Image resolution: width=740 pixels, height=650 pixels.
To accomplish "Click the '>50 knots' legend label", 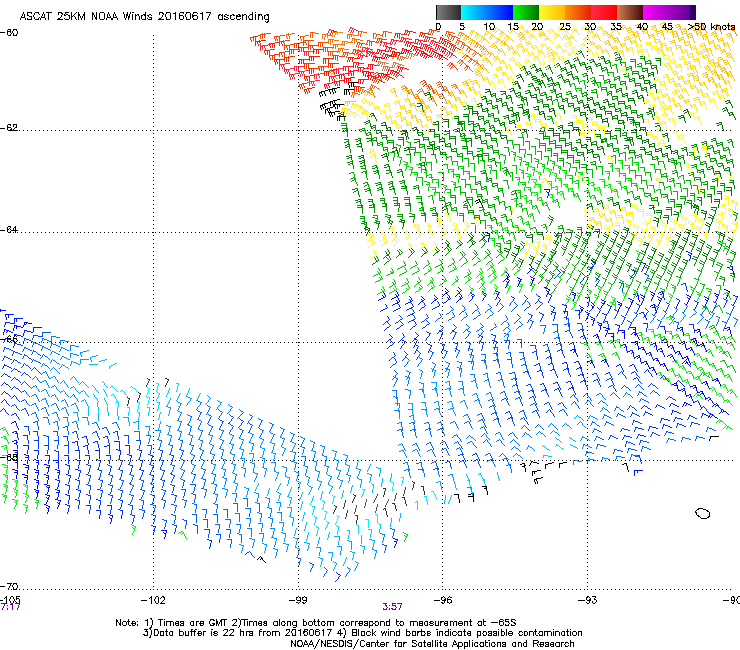I will (x=712, y=26).
